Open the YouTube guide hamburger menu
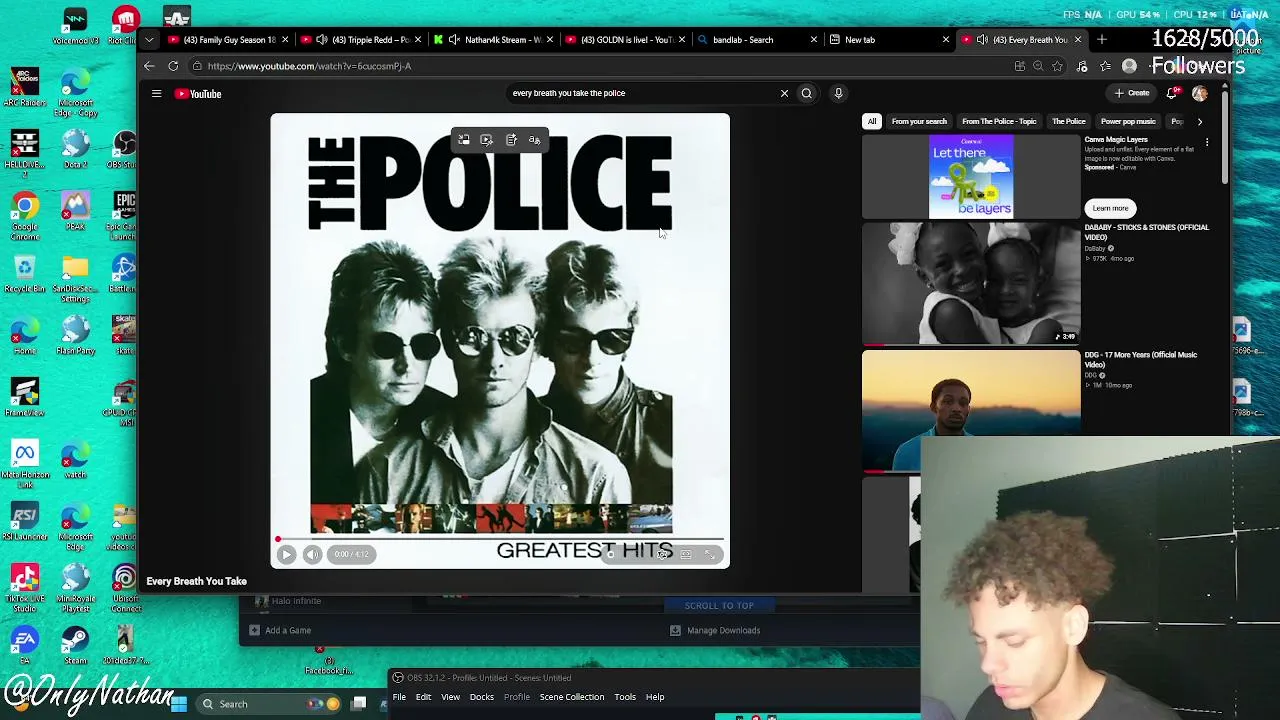The width and height of the screenshot is (1280, 720). click(x=156, y=93)
